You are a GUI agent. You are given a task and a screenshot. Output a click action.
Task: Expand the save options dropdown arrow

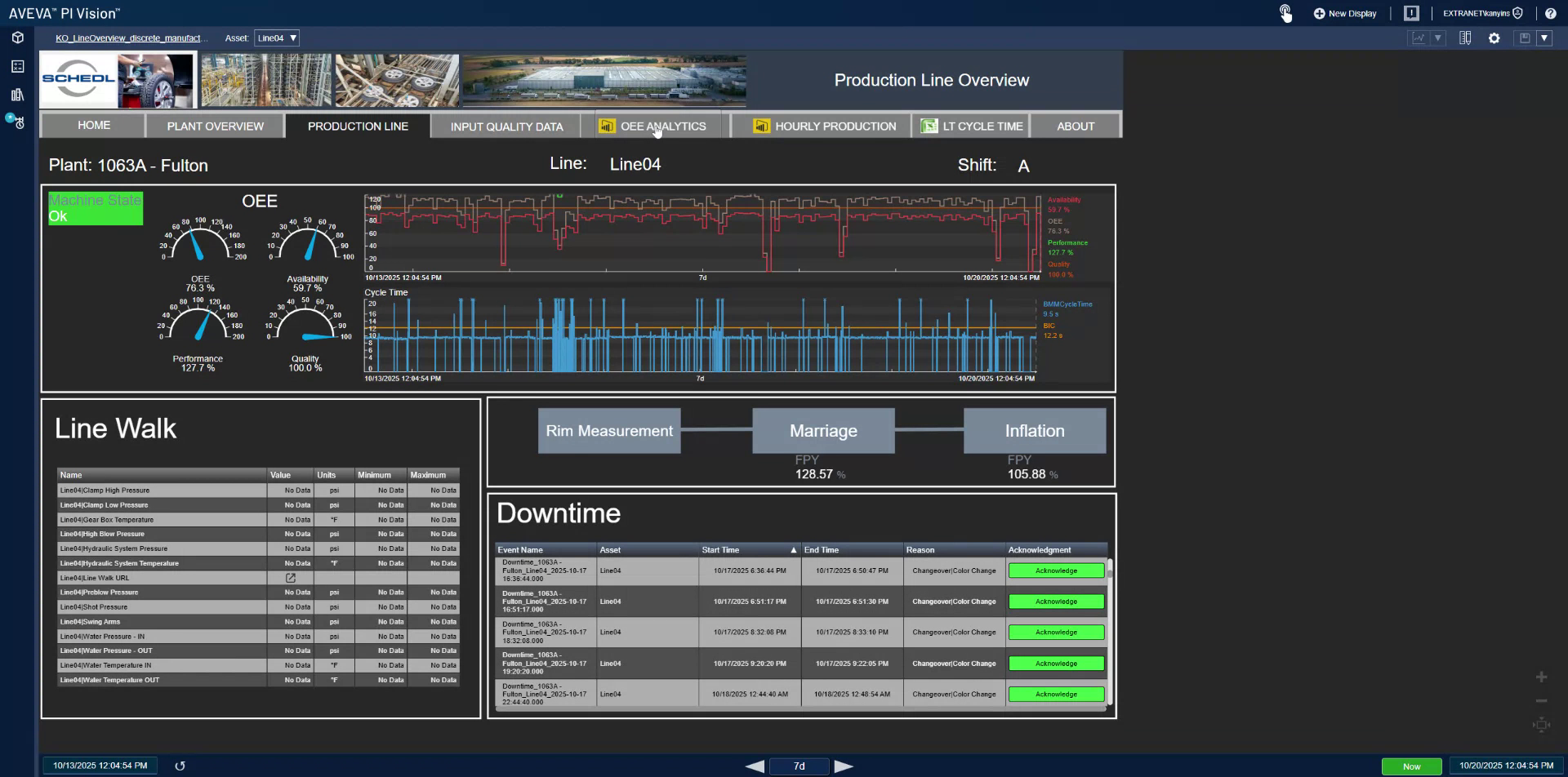(x=1544, y=38)
